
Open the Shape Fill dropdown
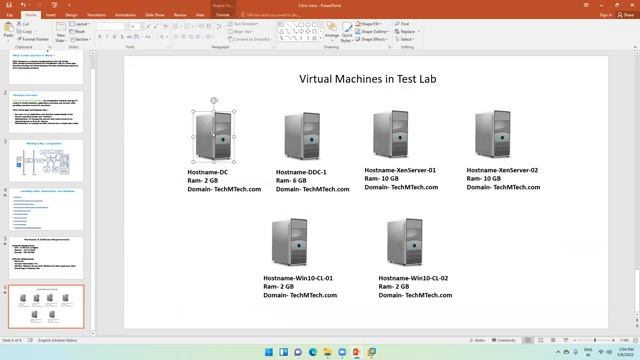pyautogui.click(x=369, y=24)
